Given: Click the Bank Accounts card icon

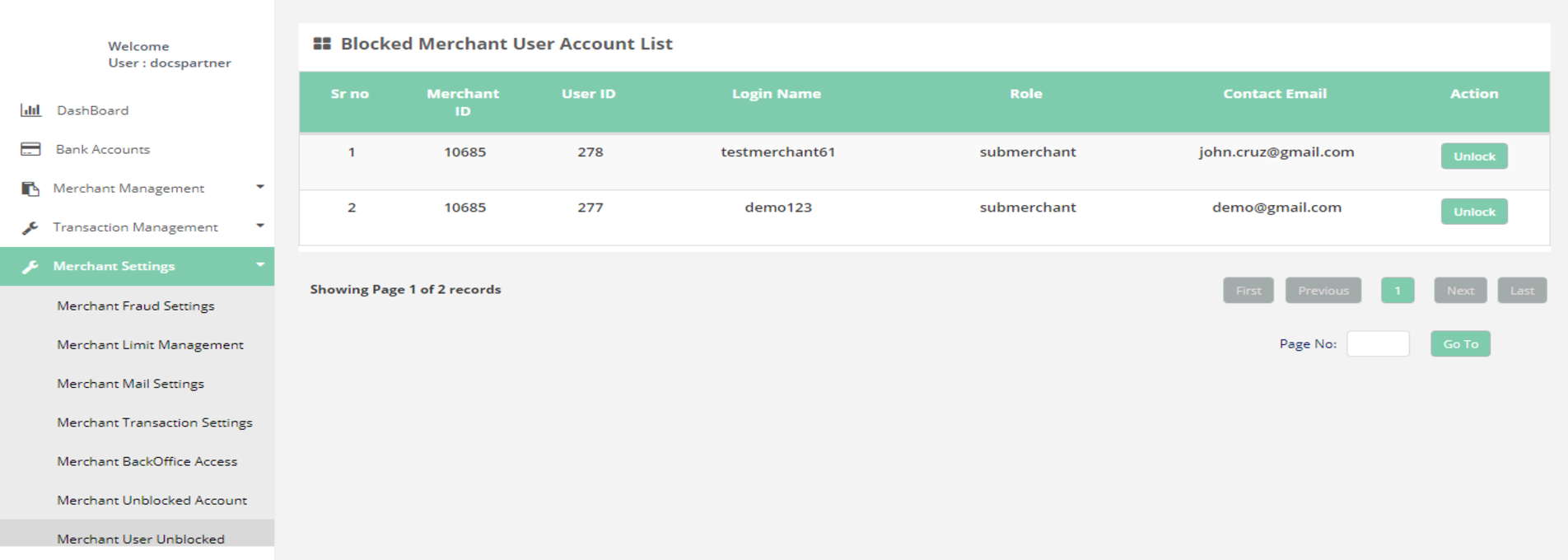Looking at the screenshot, I should coord(30,149).
